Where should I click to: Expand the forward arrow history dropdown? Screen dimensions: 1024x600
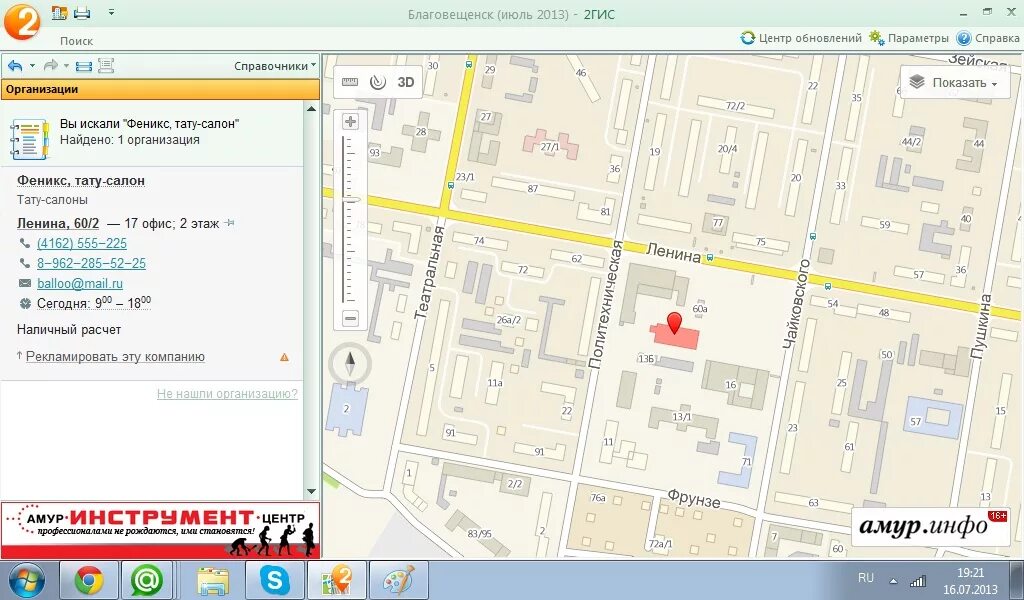67,66
